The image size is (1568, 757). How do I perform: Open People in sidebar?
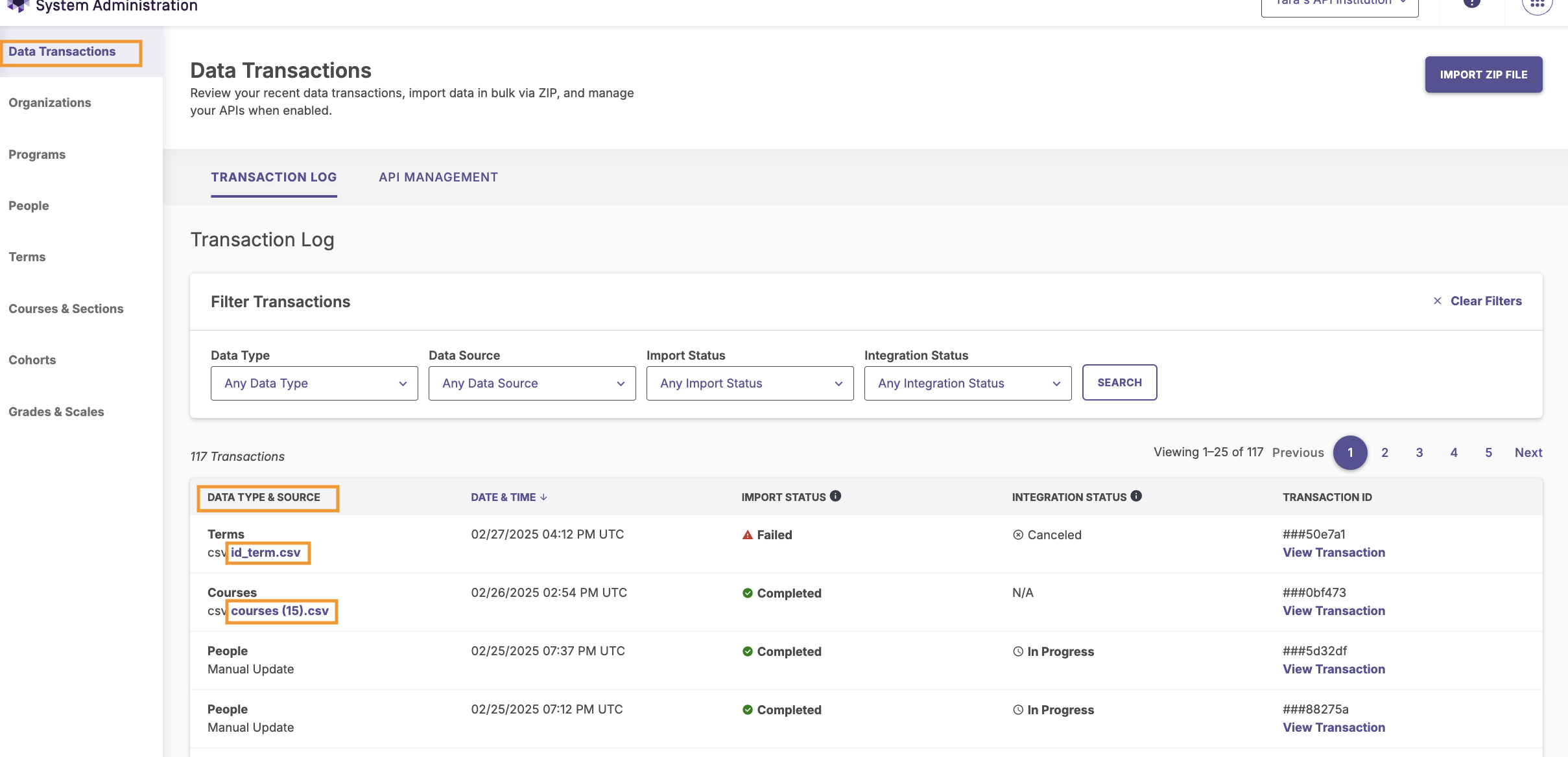(x=29, y=205)
